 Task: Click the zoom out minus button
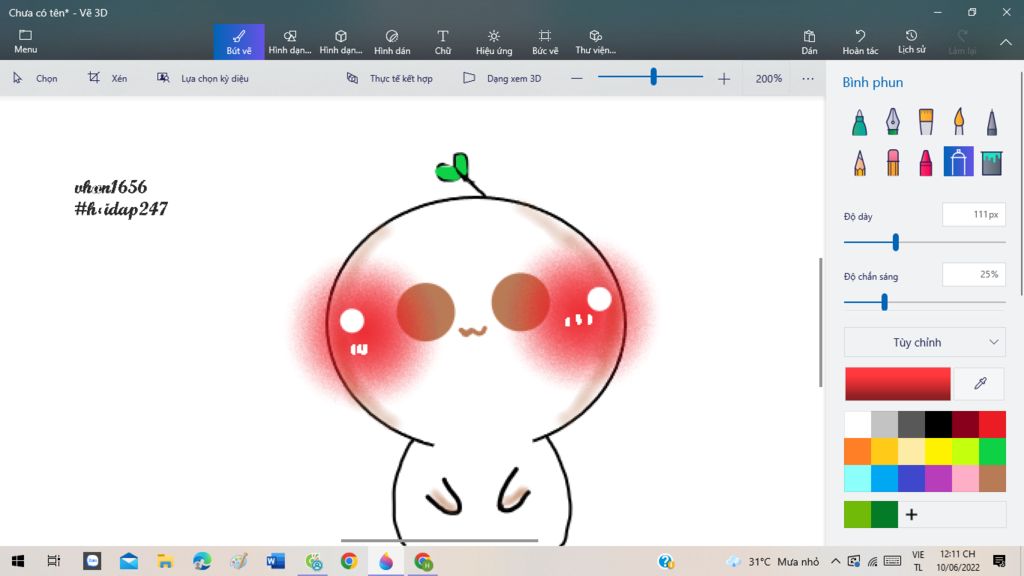click(x=576, y=78)
